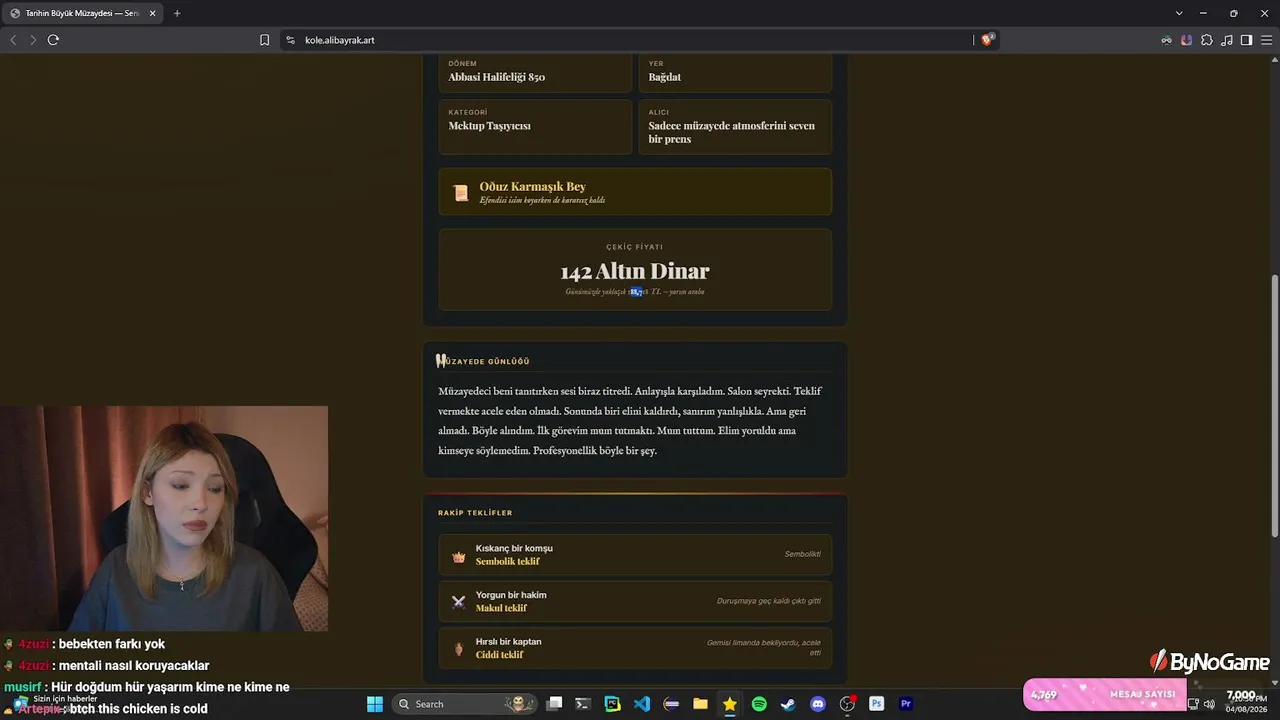Viewport: 1280px width, 720px height.
Task: Click the scroll icon beside Oðuz Karmaşık Bey
Action: (460, 193)
